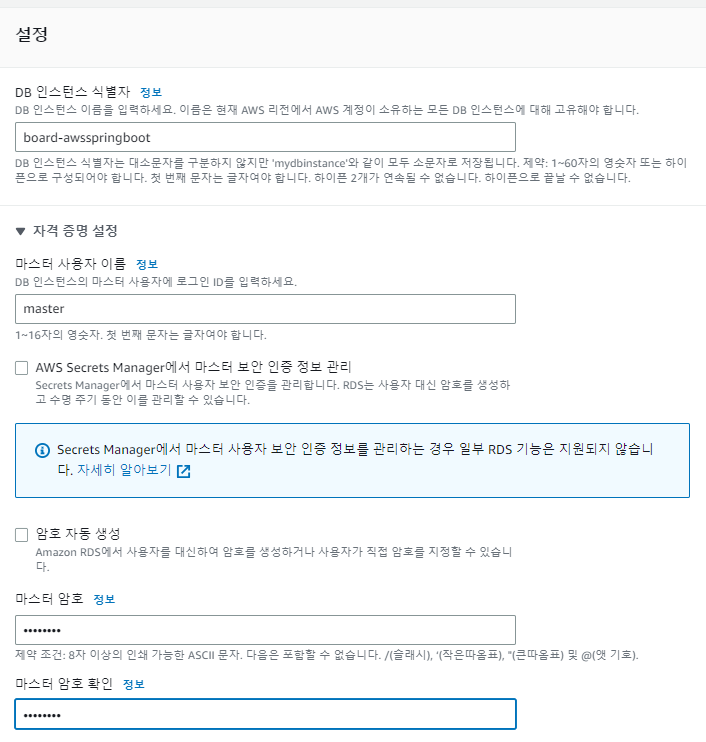Click the 자격 증명 설정 section heading text
This screenshot has height=742, width=706.
click(75, 231)
